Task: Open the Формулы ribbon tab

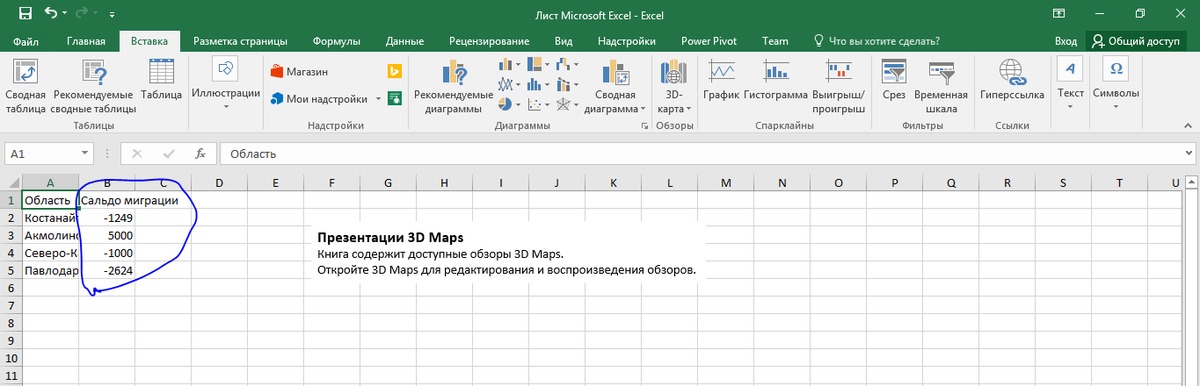Action: coord(336,41)
